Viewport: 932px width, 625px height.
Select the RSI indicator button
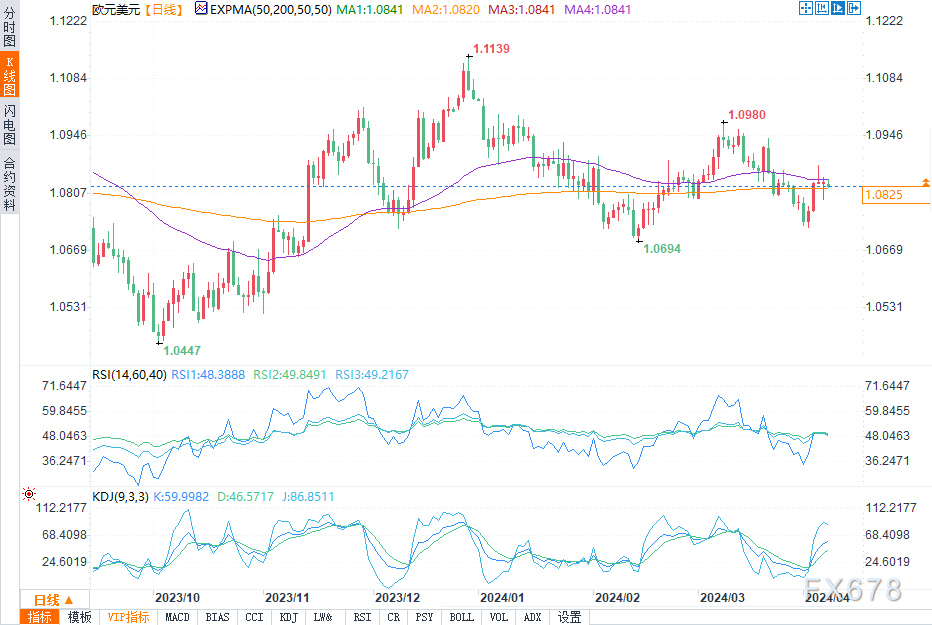pyautogui.click(x=362, y=617)
